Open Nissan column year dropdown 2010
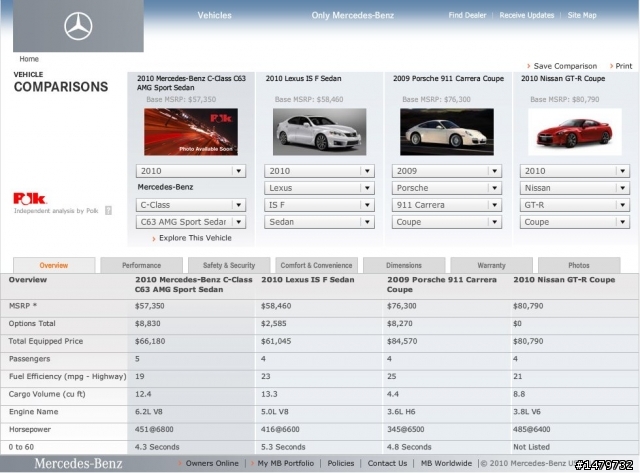Viewport: 640px width, 473px height. tap(575, 171)
